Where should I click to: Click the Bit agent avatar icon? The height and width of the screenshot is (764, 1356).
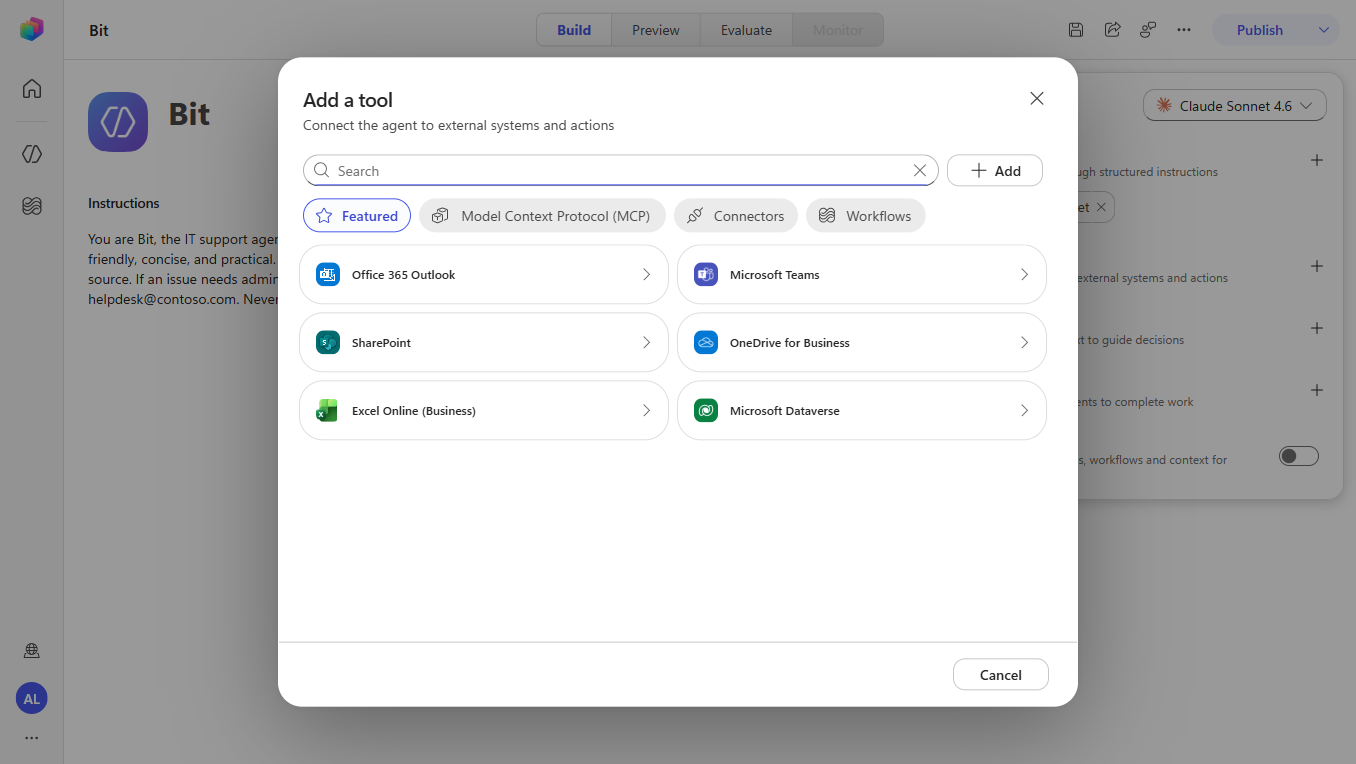(x=118, y=122)
